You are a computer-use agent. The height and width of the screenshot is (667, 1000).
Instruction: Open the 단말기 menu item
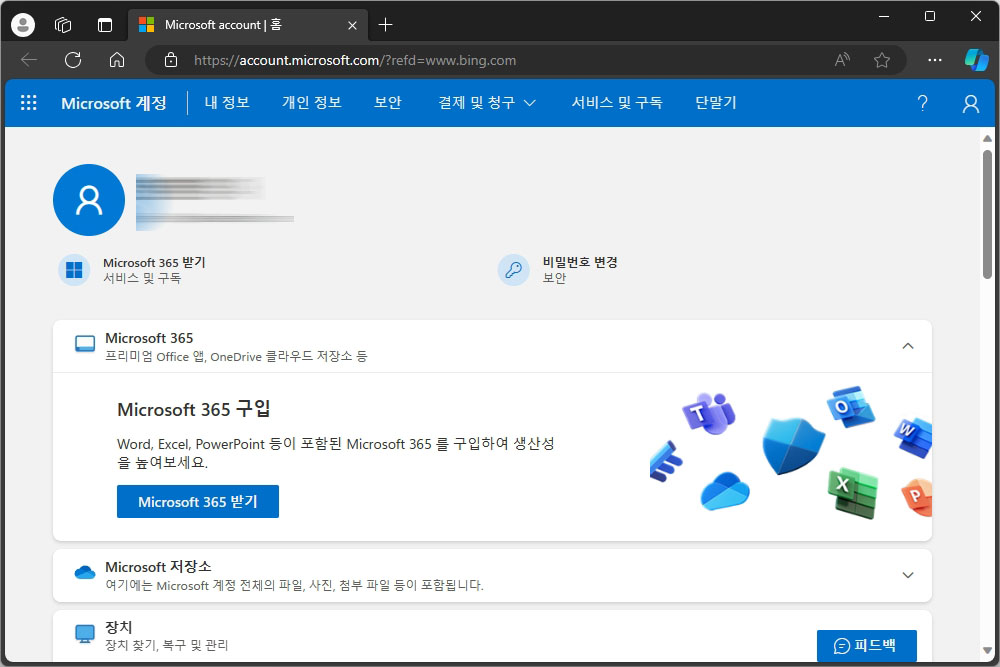pos(716,103)
